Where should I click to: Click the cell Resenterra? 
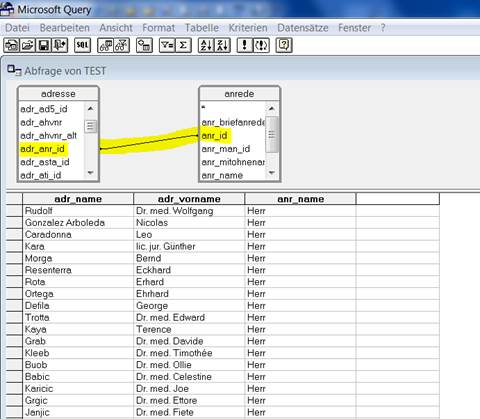coord(78,270)
